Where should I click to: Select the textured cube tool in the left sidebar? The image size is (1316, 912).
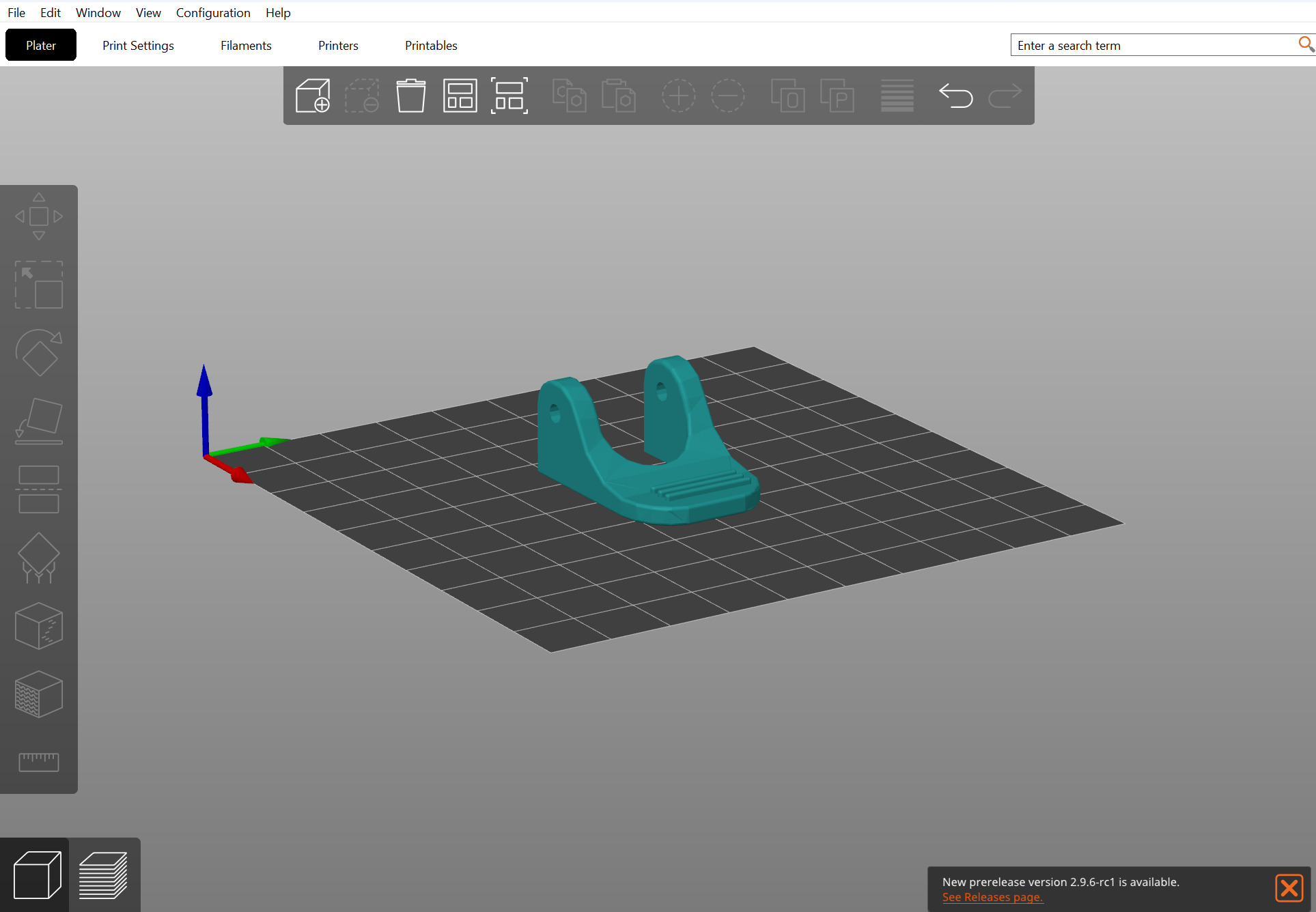click(x=39, y=694)
